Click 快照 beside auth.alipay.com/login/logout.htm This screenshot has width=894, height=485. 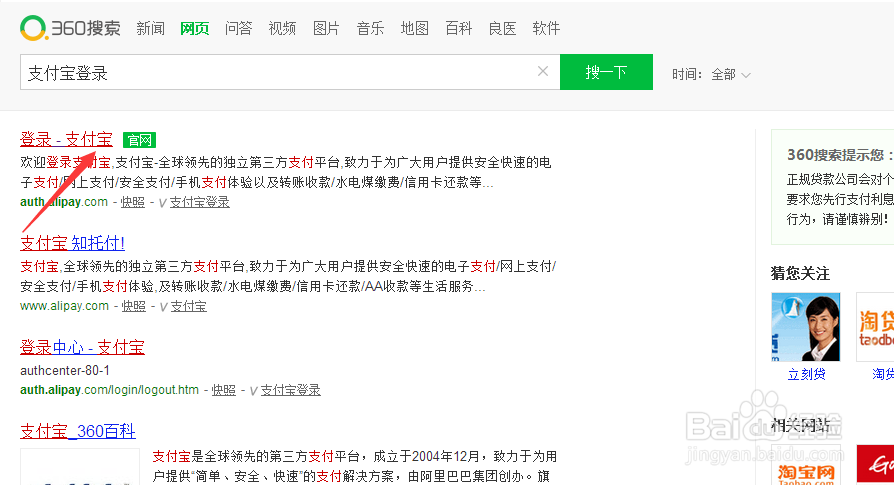point(224,390)
